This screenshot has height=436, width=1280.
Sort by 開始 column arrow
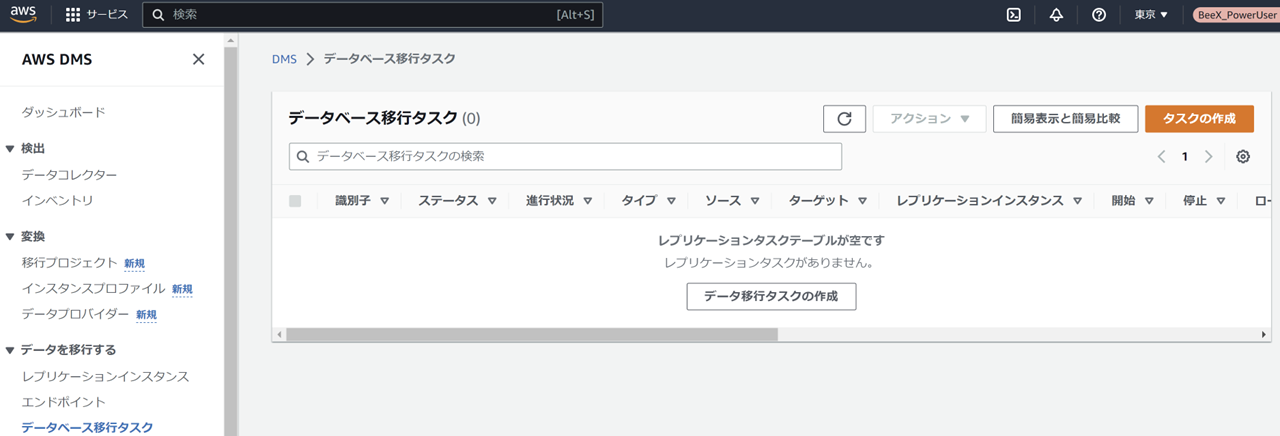coord(1149,201)
